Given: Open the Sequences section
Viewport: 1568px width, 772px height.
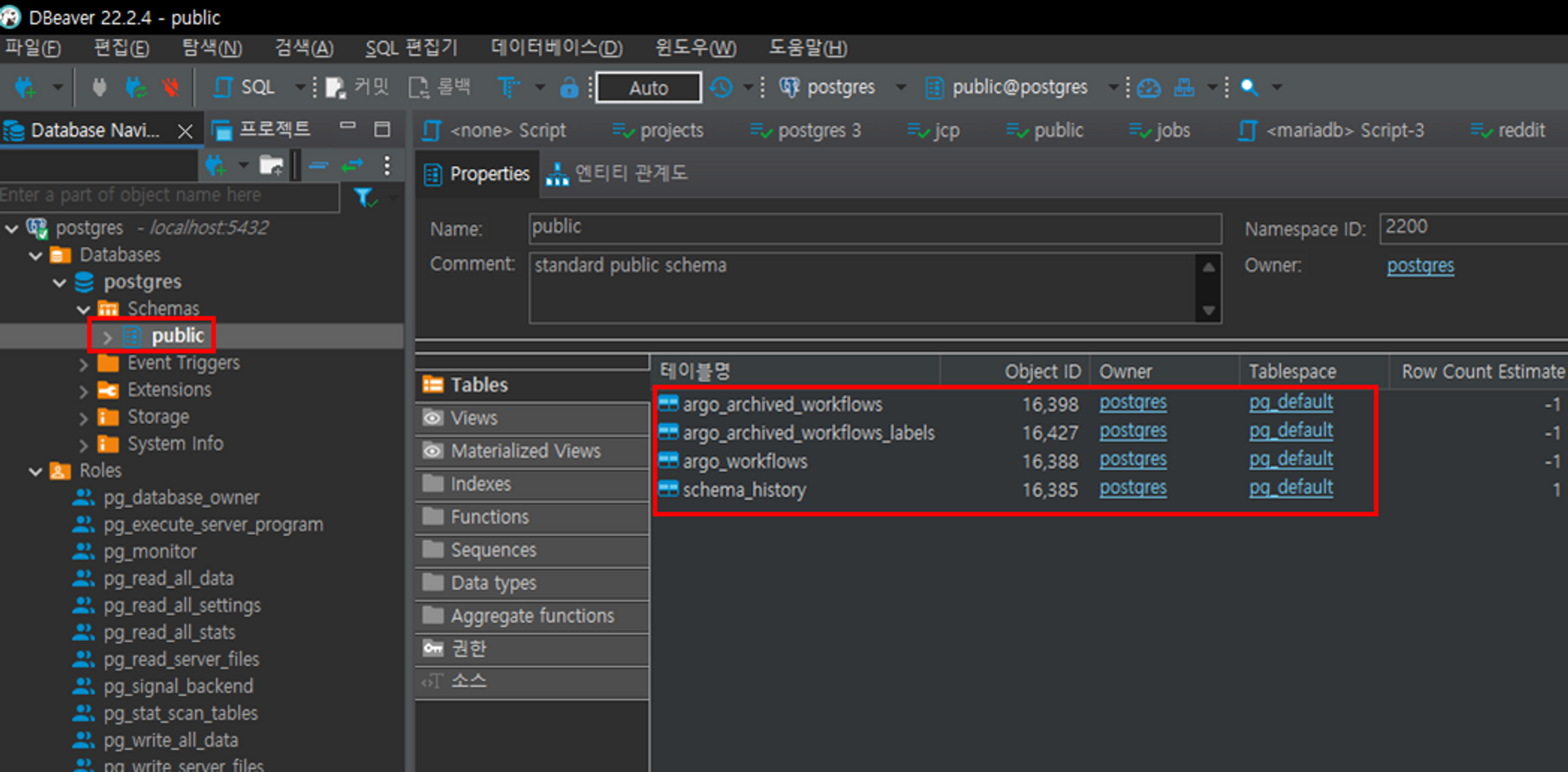Looking at the screenshot, I should click(532, 549).
